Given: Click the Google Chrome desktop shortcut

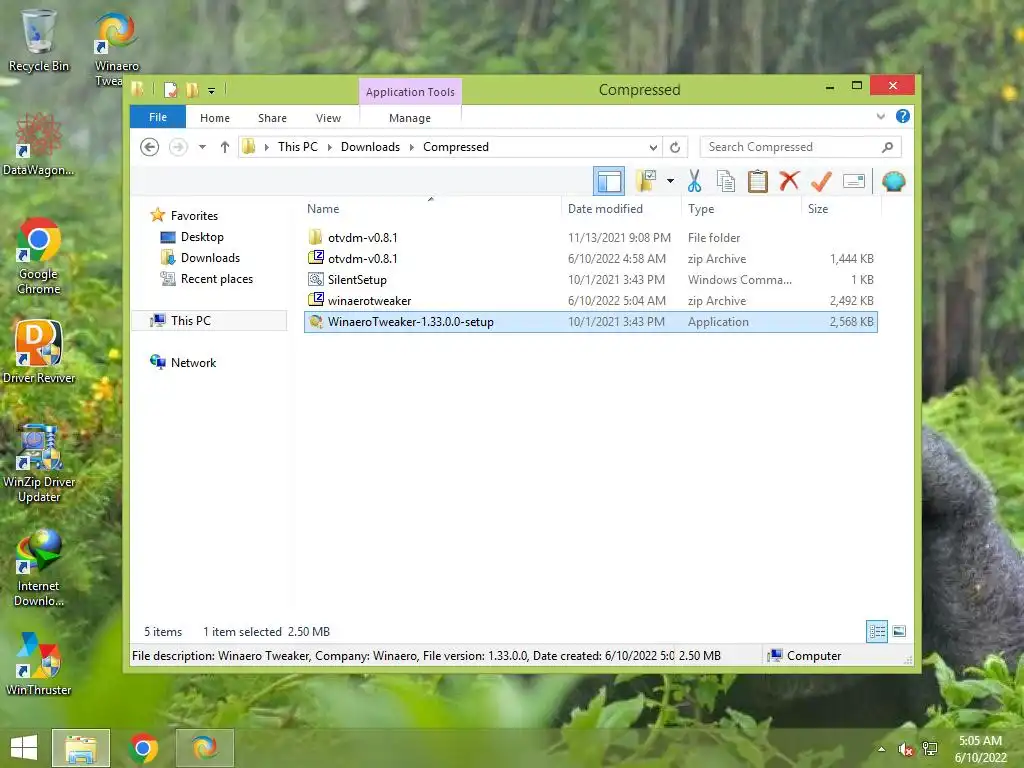Looking at the screenshot, I should (39, 256).
